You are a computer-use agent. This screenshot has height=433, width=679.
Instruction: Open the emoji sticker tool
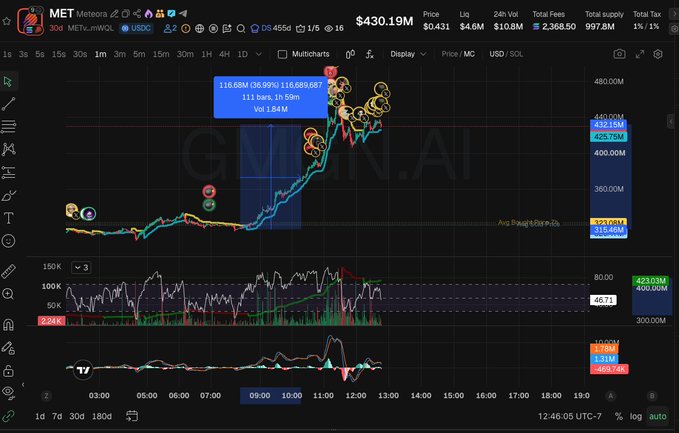point(8,241)
